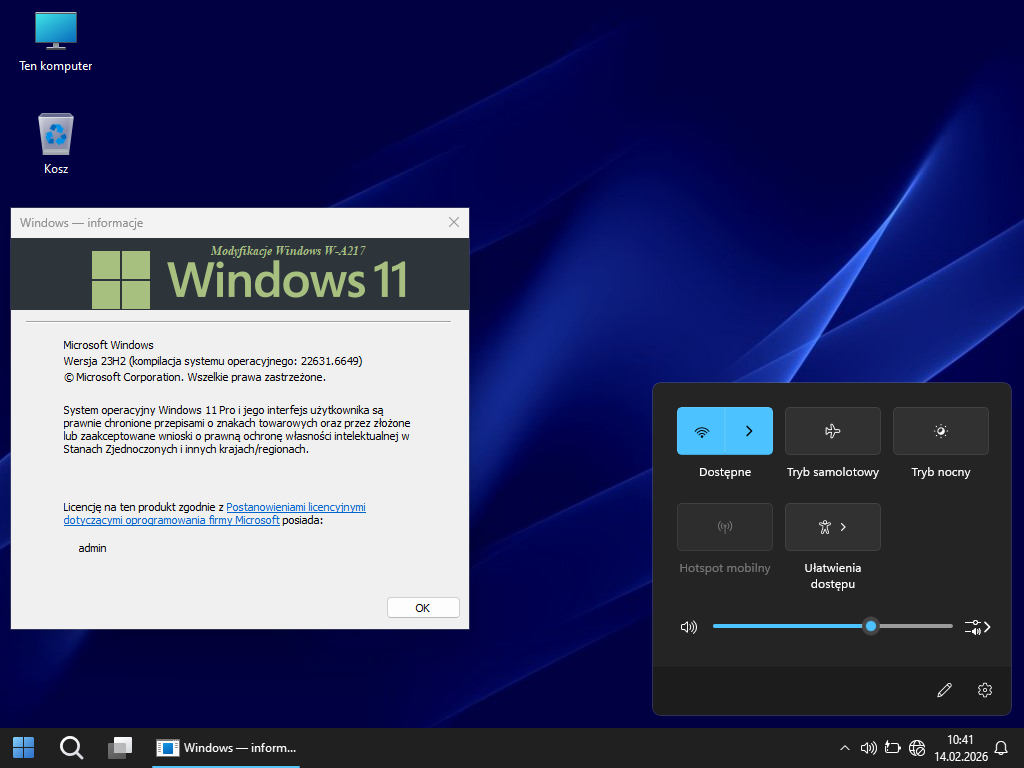Screen dimensions: 1024x768
Task: Open the Start menu
Action: tap(23, 747)
